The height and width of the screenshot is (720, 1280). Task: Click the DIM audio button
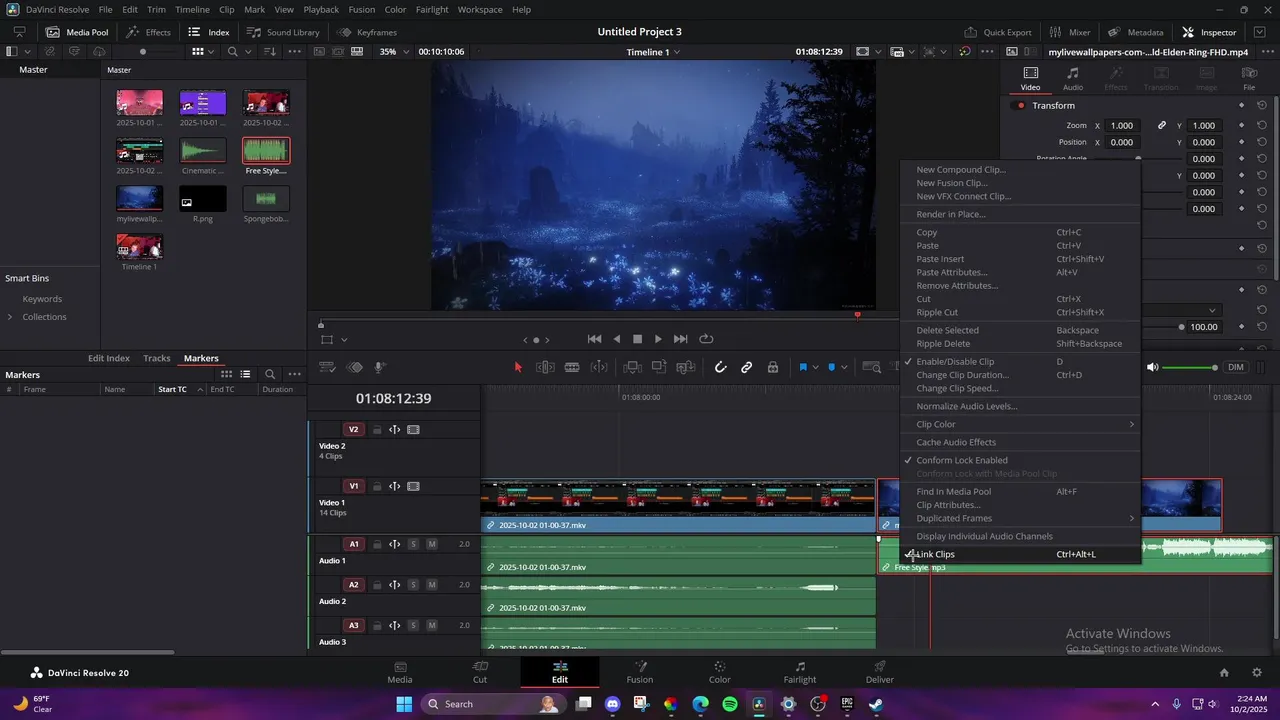tap(1236, 367)
